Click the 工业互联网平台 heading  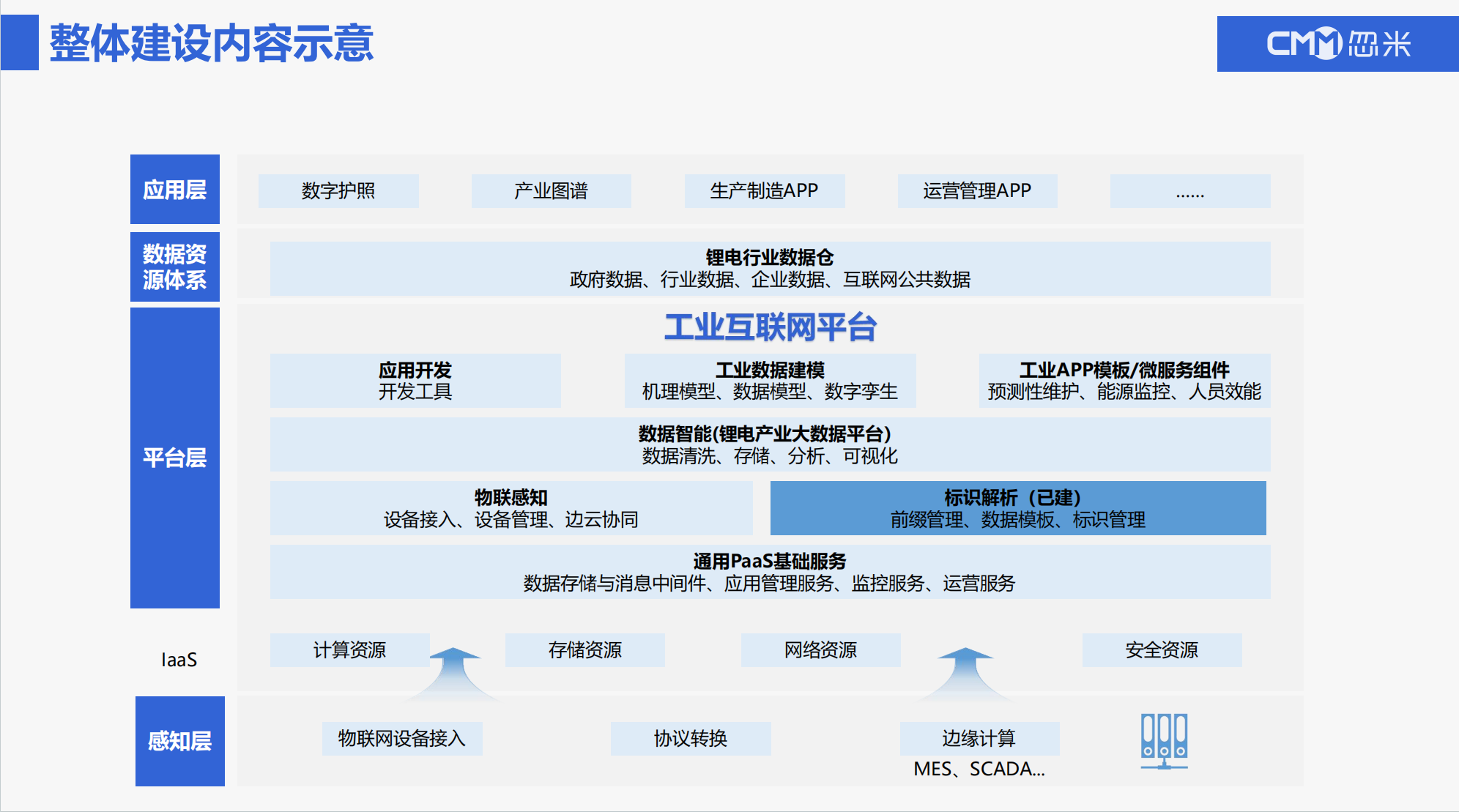tap(770, 327)
